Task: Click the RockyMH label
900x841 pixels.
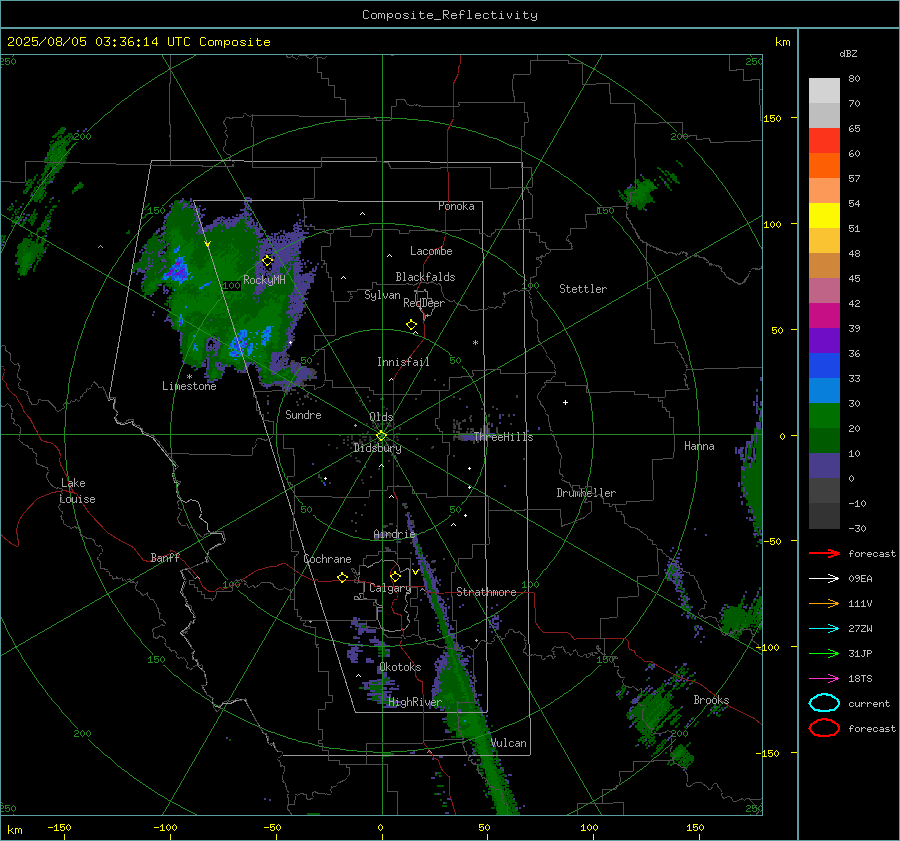Action: click(x=264, y=280)
